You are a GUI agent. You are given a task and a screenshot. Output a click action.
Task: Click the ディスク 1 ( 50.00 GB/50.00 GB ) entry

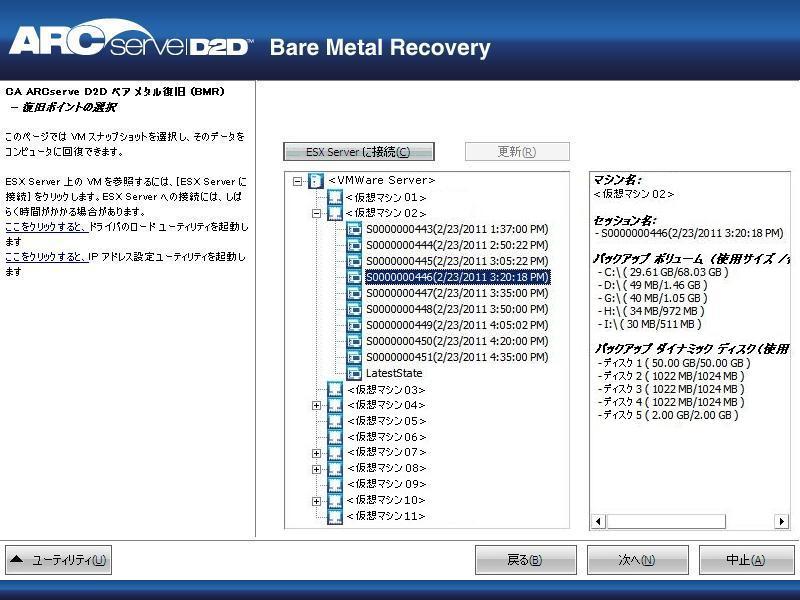click(x=674, y=363)
